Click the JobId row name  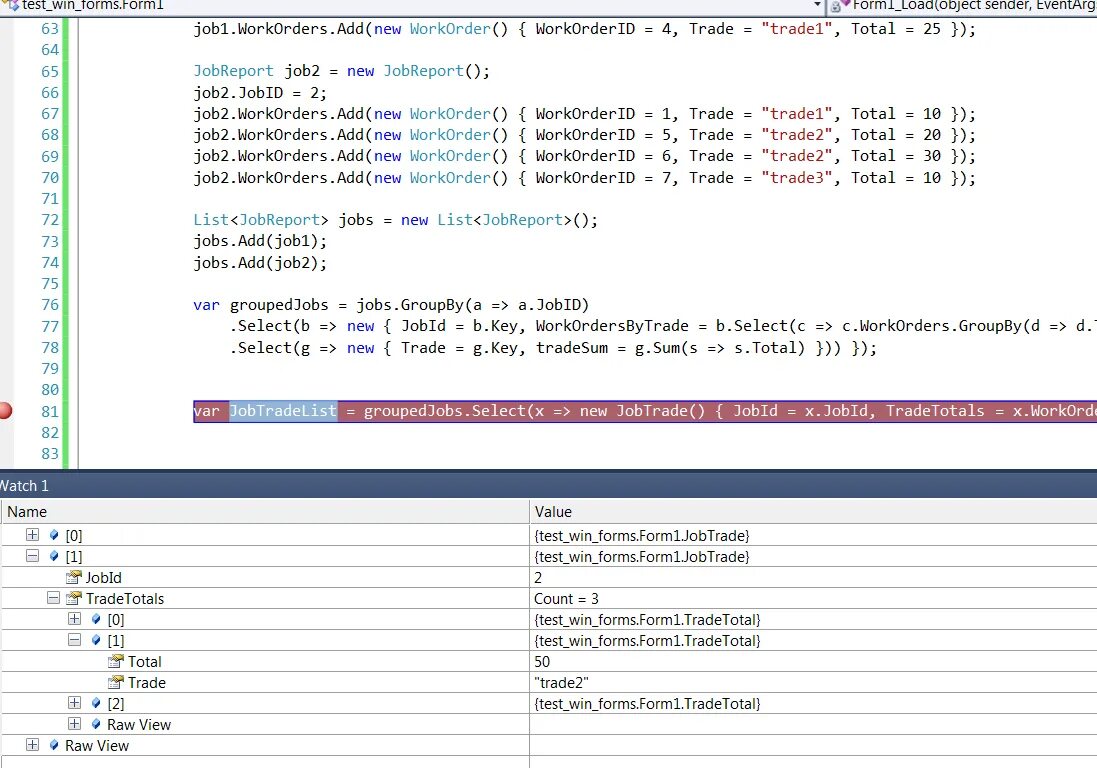[104, 578]
